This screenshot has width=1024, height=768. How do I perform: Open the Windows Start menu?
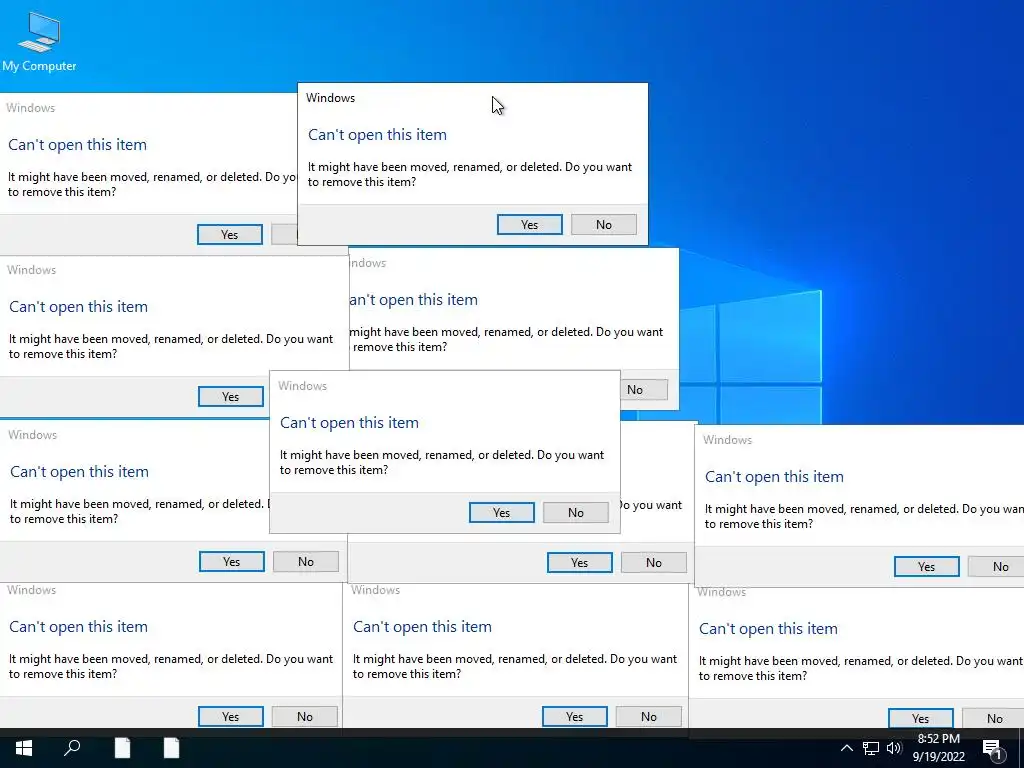(x=24, y=748)
